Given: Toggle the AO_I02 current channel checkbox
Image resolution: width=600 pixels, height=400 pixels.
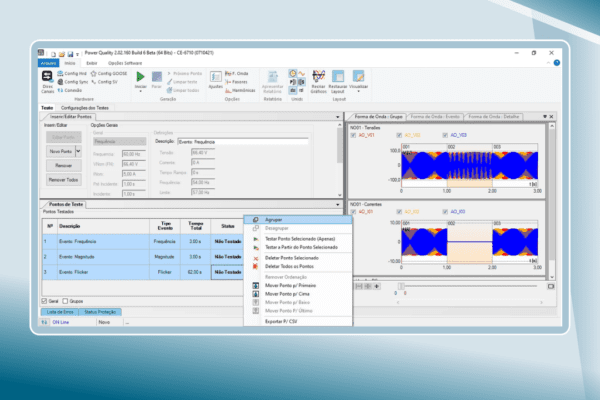Looking at the screenshot, I should click(399, 212).
